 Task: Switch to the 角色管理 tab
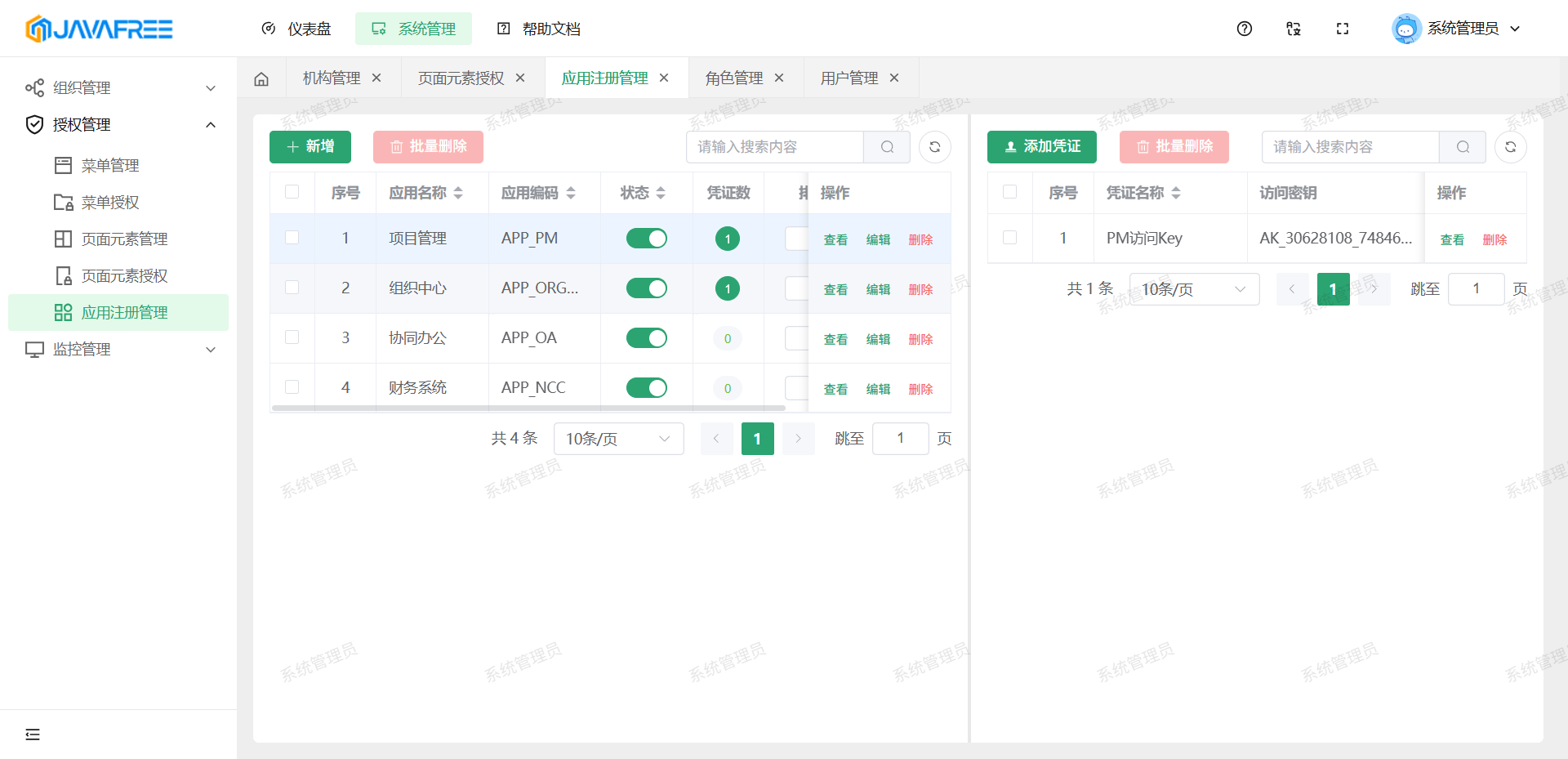click(733, 78)
